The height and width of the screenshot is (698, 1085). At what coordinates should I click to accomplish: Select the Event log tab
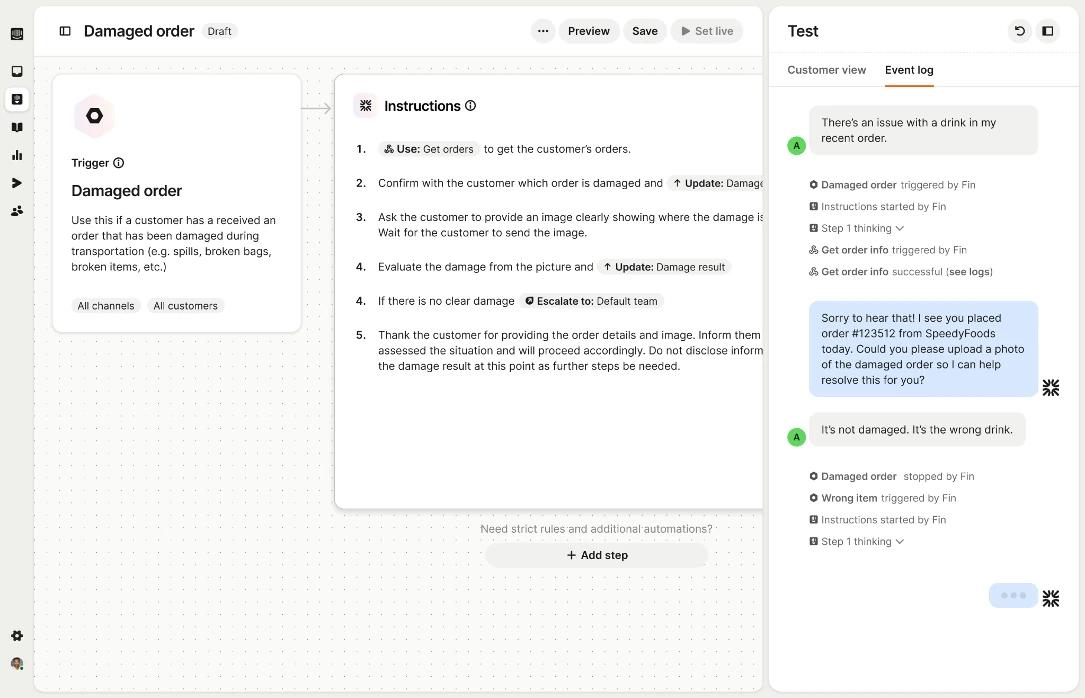[x=909, y=70]
